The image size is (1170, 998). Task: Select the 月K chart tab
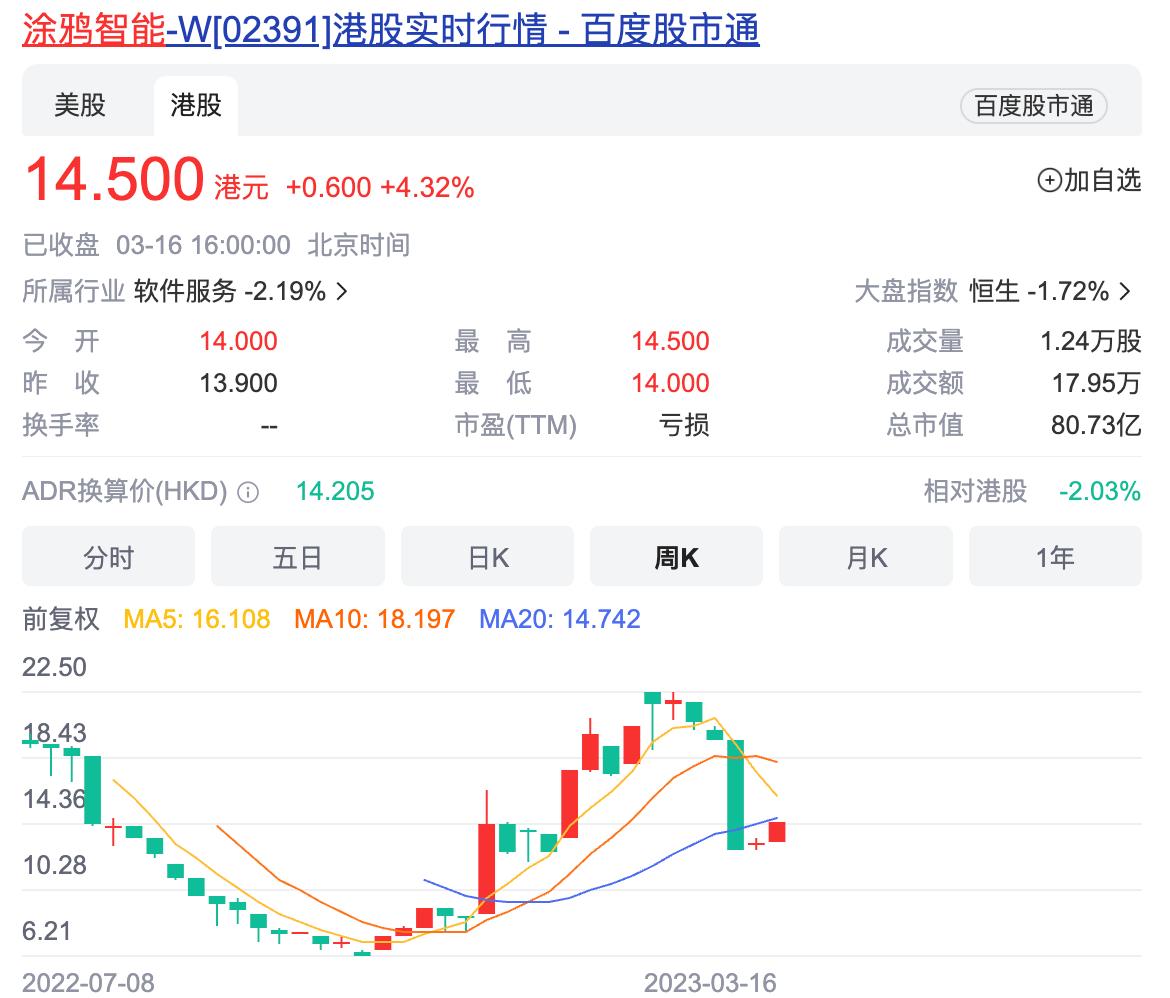pyautogui.click(x=866, y=557)
